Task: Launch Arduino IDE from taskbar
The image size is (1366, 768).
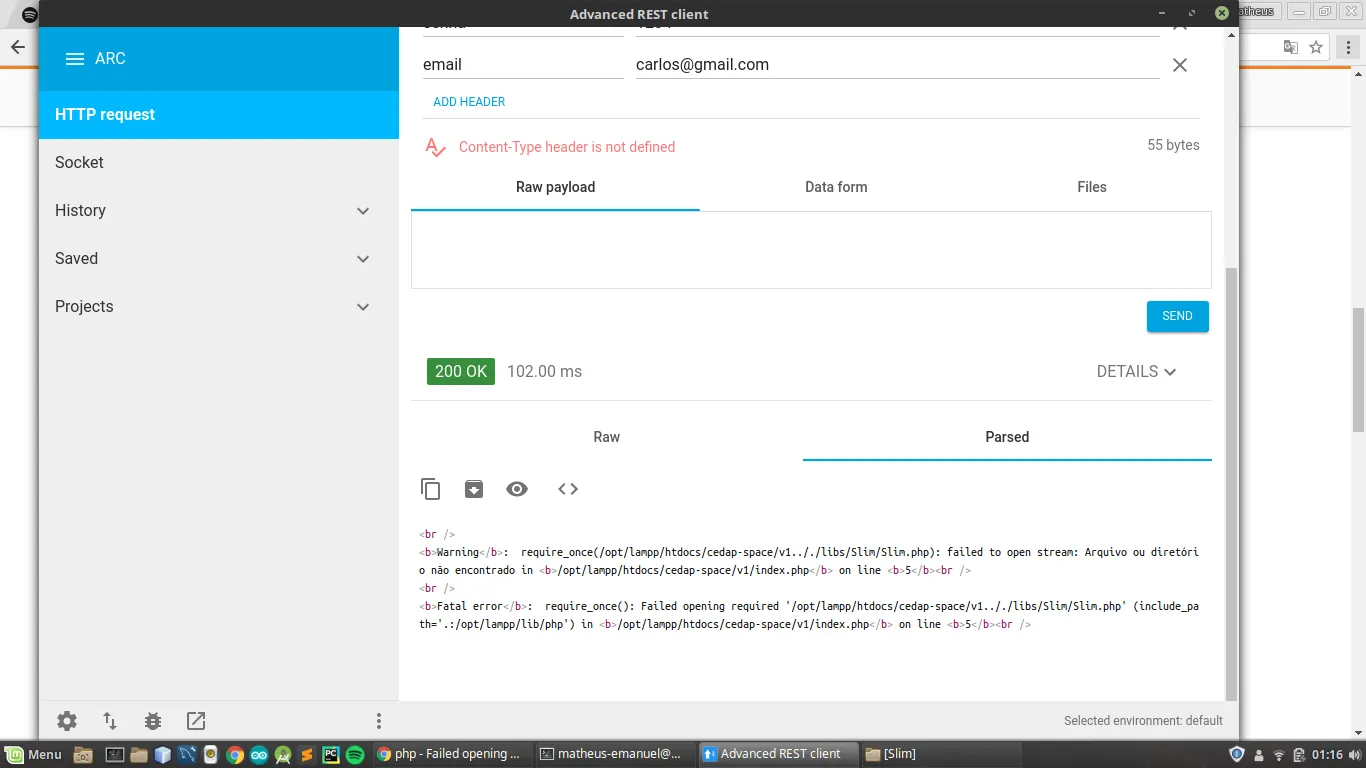Action: 259,755
